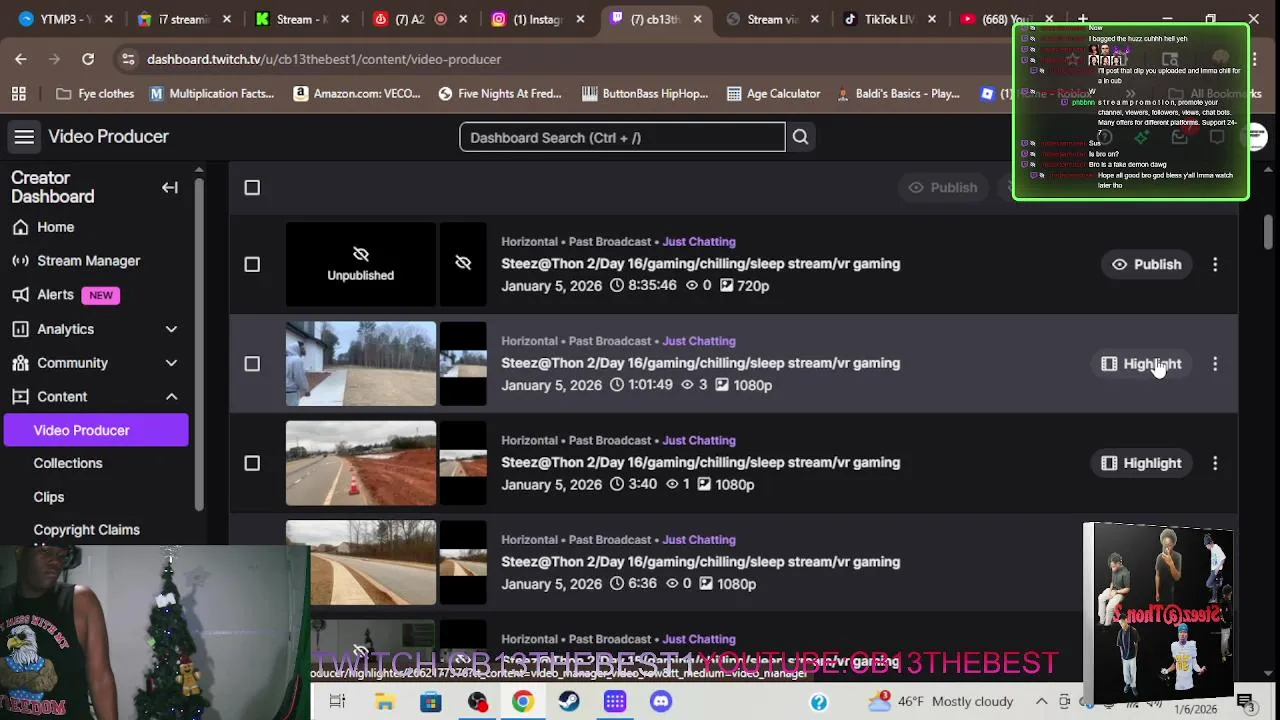Click the Unpublished video thumbnail
The height and width of the screenshot is (720, 1280).
[x=361, y=264]
